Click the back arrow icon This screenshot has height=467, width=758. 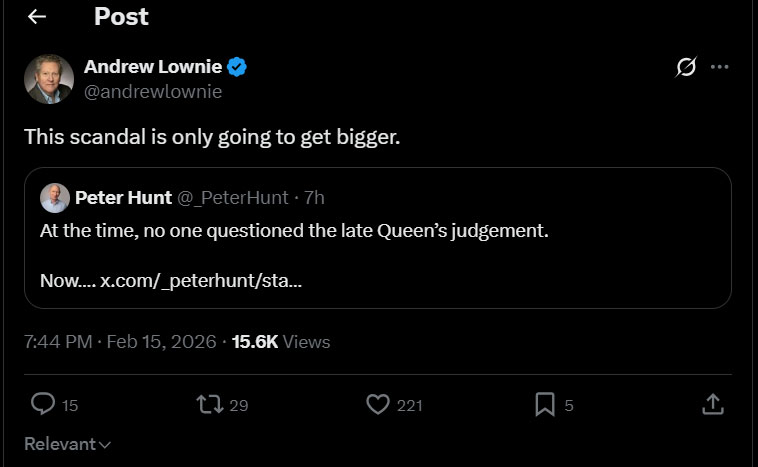(37, 17)
